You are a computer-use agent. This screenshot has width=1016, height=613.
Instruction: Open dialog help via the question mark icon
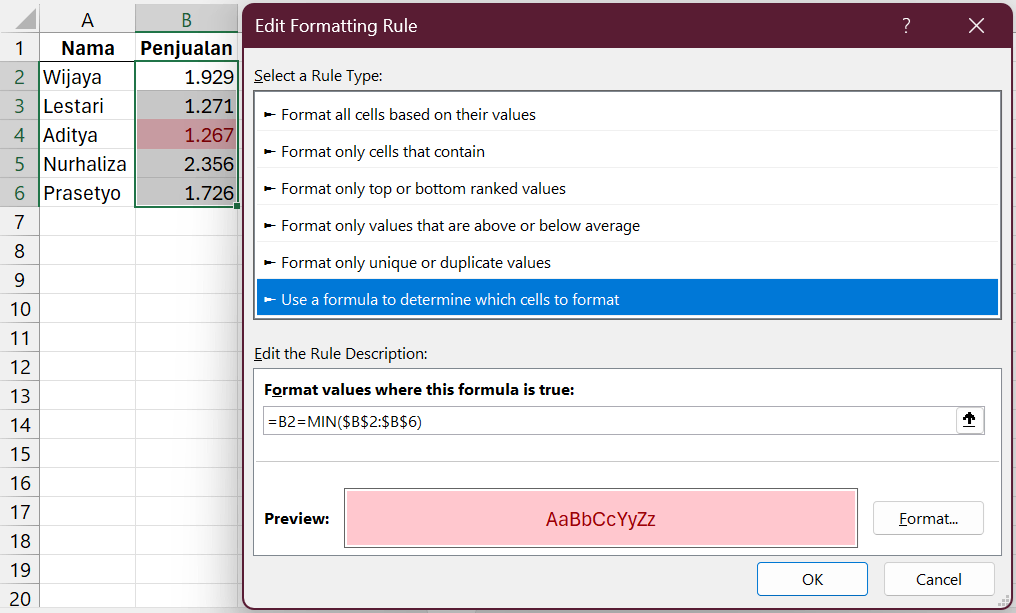tap(906, 26)
